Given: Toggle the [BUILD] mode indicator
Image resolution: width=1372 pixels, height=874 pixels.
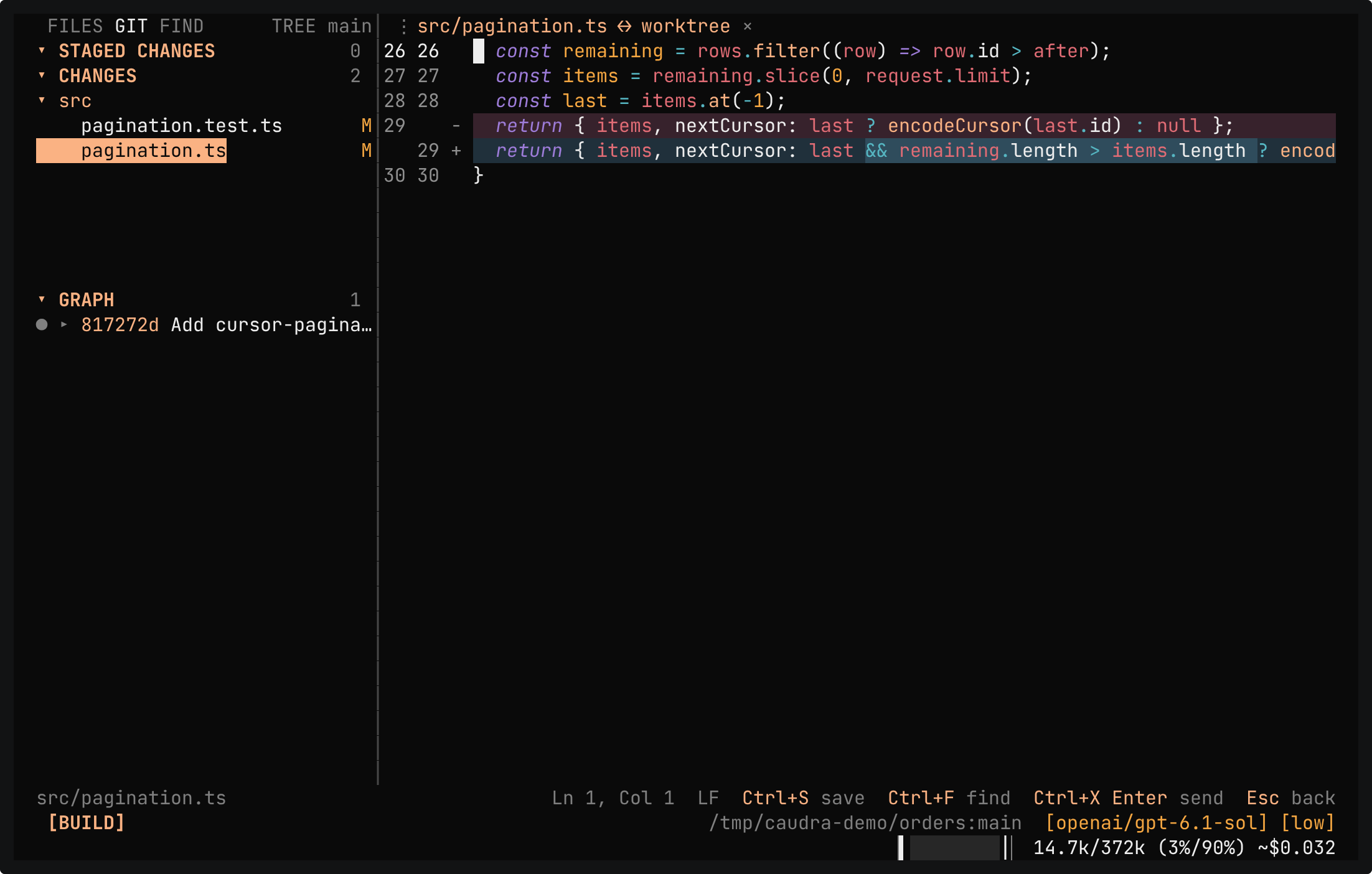Looking at the screenshot, I should tap(87, 823).
